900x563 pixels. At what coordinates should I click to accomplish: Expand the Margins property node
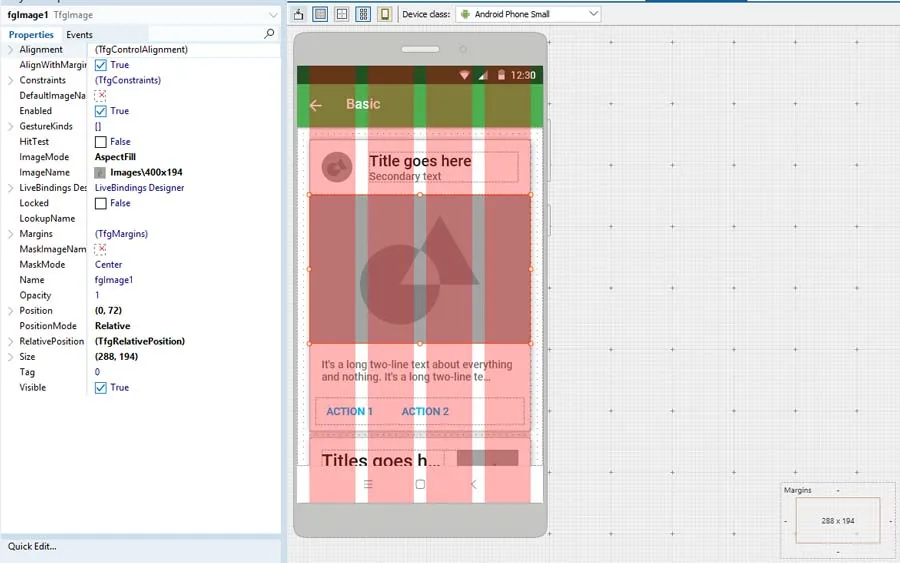tap(10, 234)
